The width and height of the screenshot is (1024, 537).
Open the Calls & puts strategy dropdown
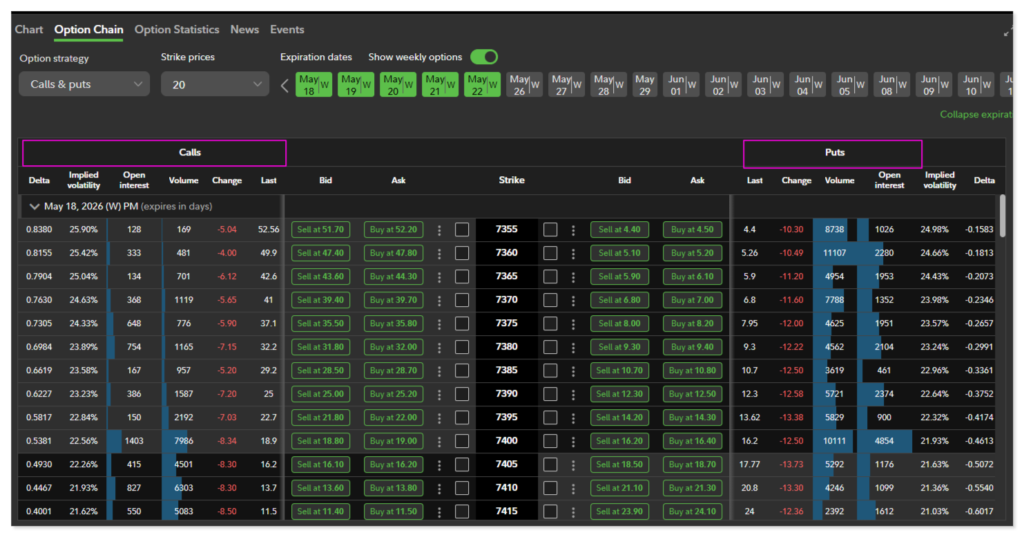click(84, 84)
